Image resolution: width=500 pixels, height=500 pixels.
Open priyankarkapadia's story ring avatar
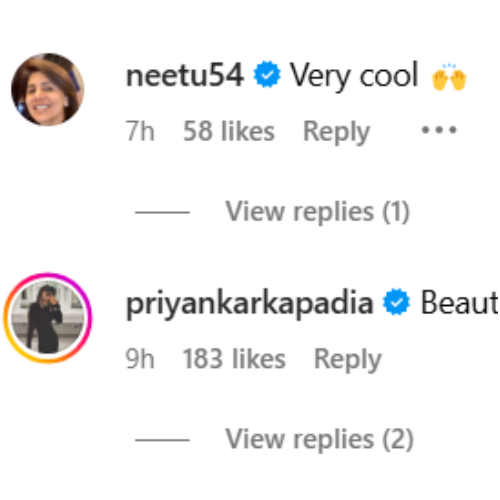point(48,318)
